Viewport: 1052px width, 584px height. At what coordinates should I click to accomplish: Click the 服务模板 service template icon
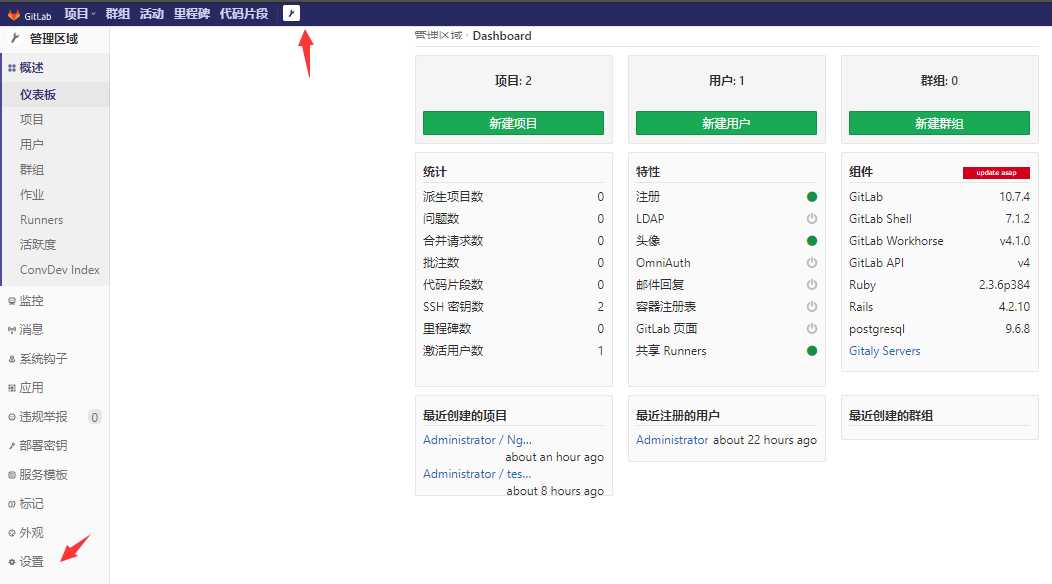pos(11,475)
